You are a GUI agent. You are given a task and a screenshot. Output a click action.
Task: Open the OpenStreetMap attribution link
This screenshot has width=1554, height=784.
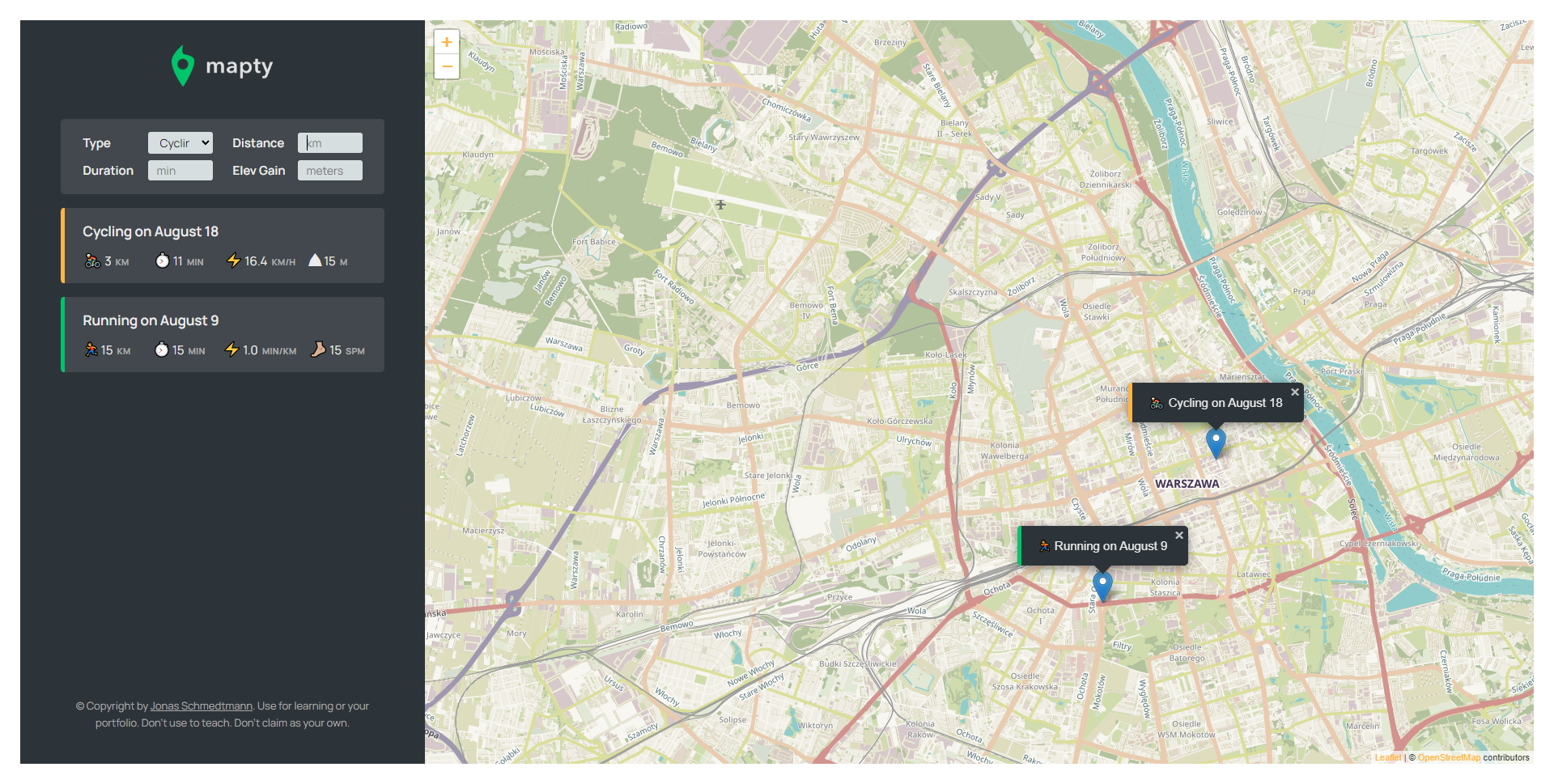[1448, 757]
